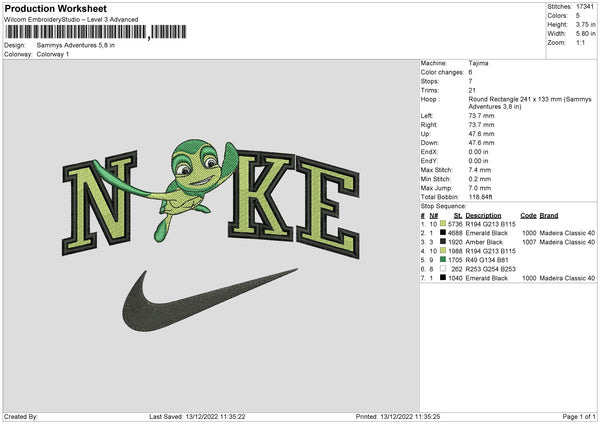Click stitch count 5736 in row 1
This screenshot has height=424, width=600.
point(455,224)
